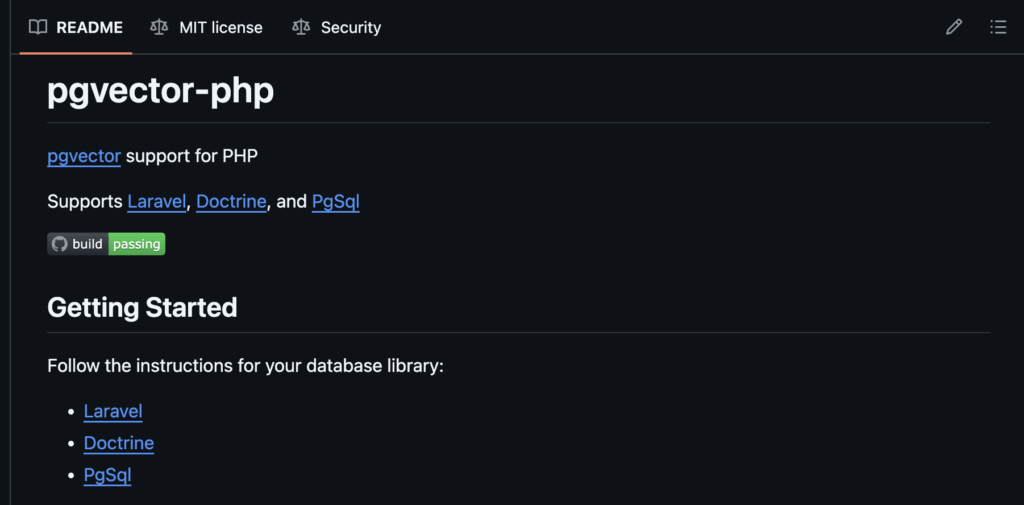
Task: Select the Security tab
Action: (x=350, y=27)
